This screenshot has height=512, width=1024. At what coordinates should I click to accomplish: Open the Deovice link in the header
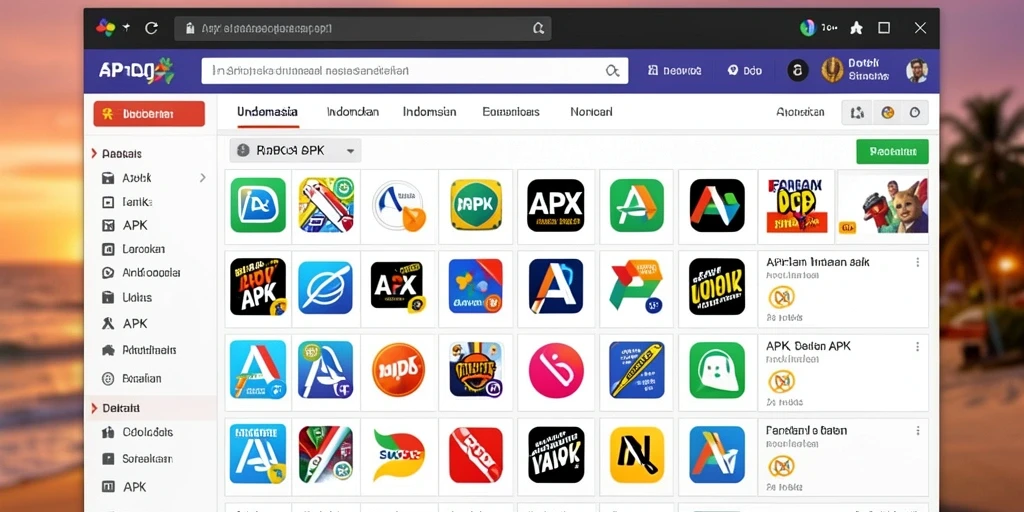[x=675, y=71]
